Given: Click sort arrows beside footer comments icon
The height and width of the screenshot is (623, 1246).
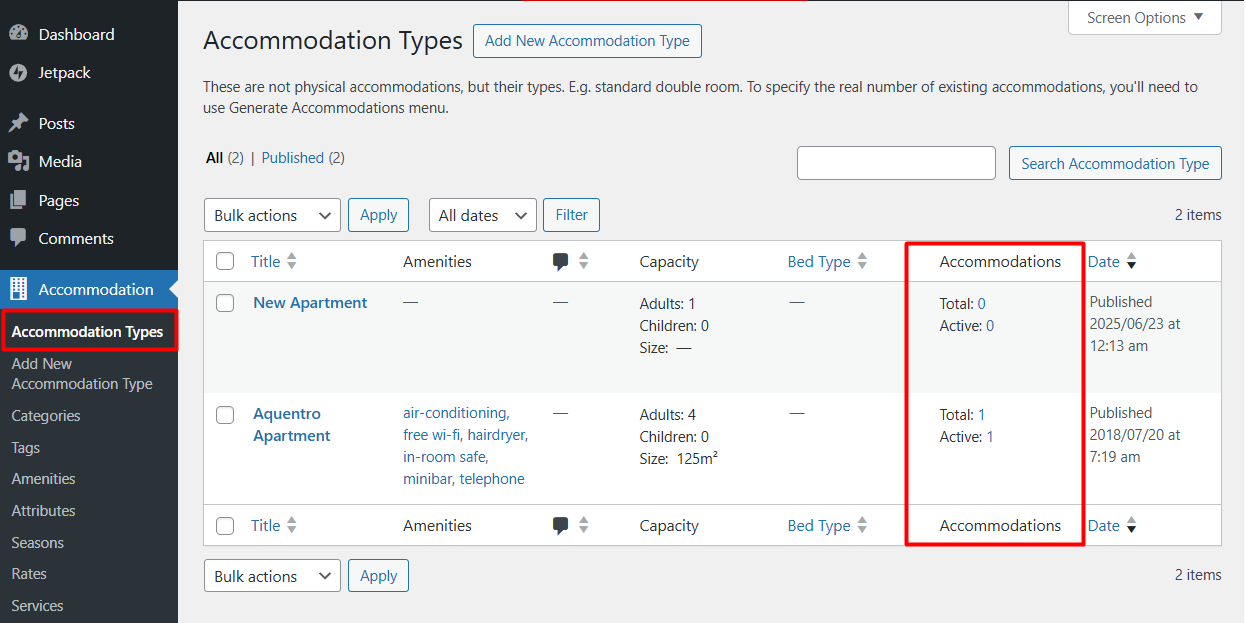Looking at the screenshot, I should [x=583, y=525].
